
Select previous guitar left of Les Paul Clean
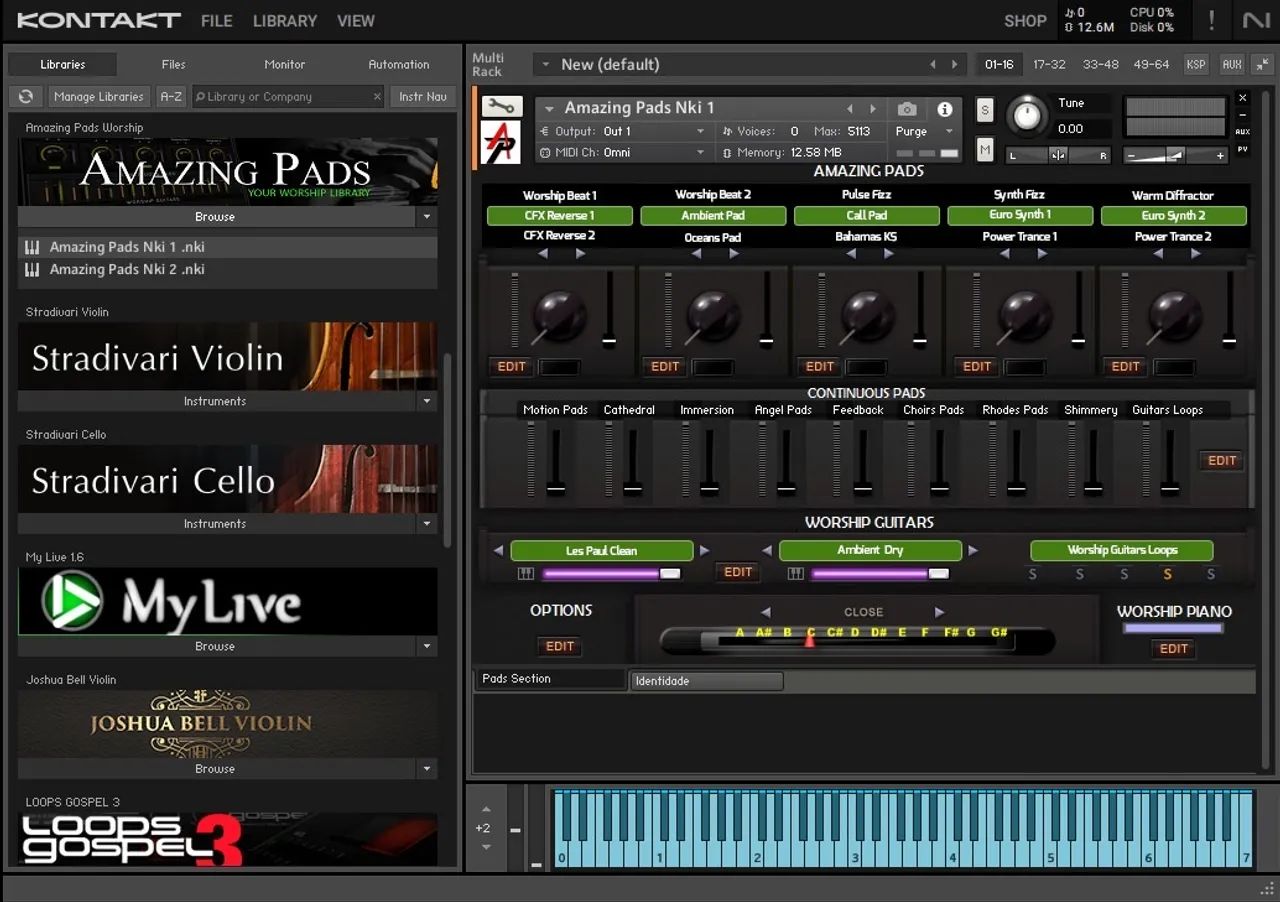coord(498,551)
